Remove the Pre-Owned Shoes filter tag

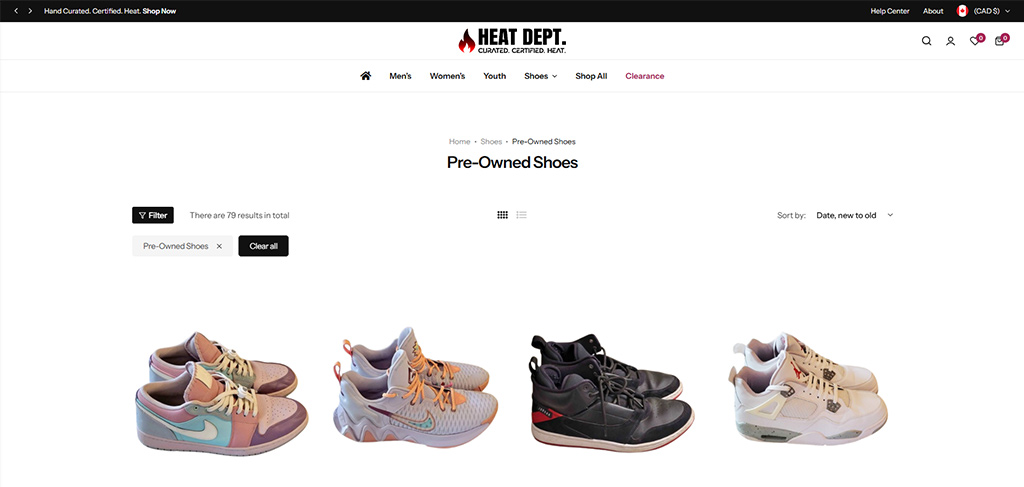tap(219, 246)
